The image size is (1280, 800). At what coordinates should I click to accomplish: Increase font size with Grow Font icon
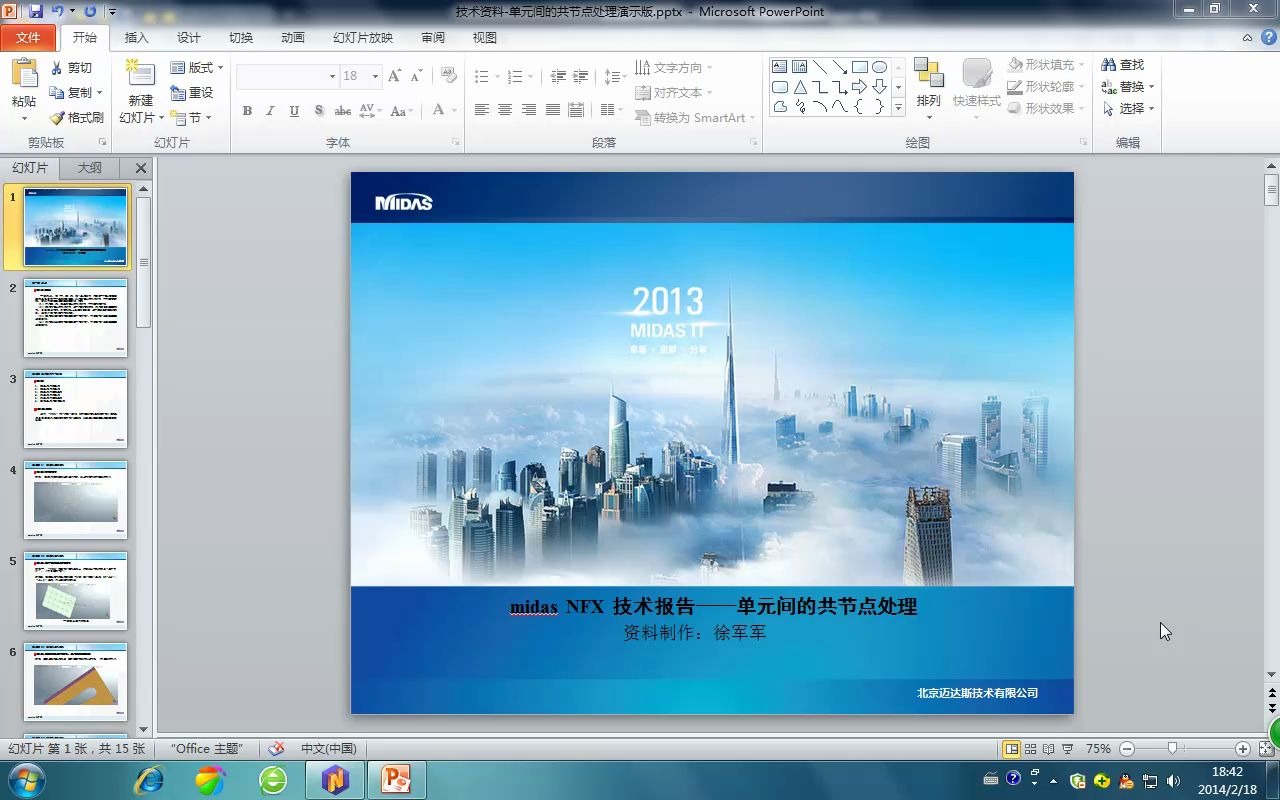[x=395, y=76]
